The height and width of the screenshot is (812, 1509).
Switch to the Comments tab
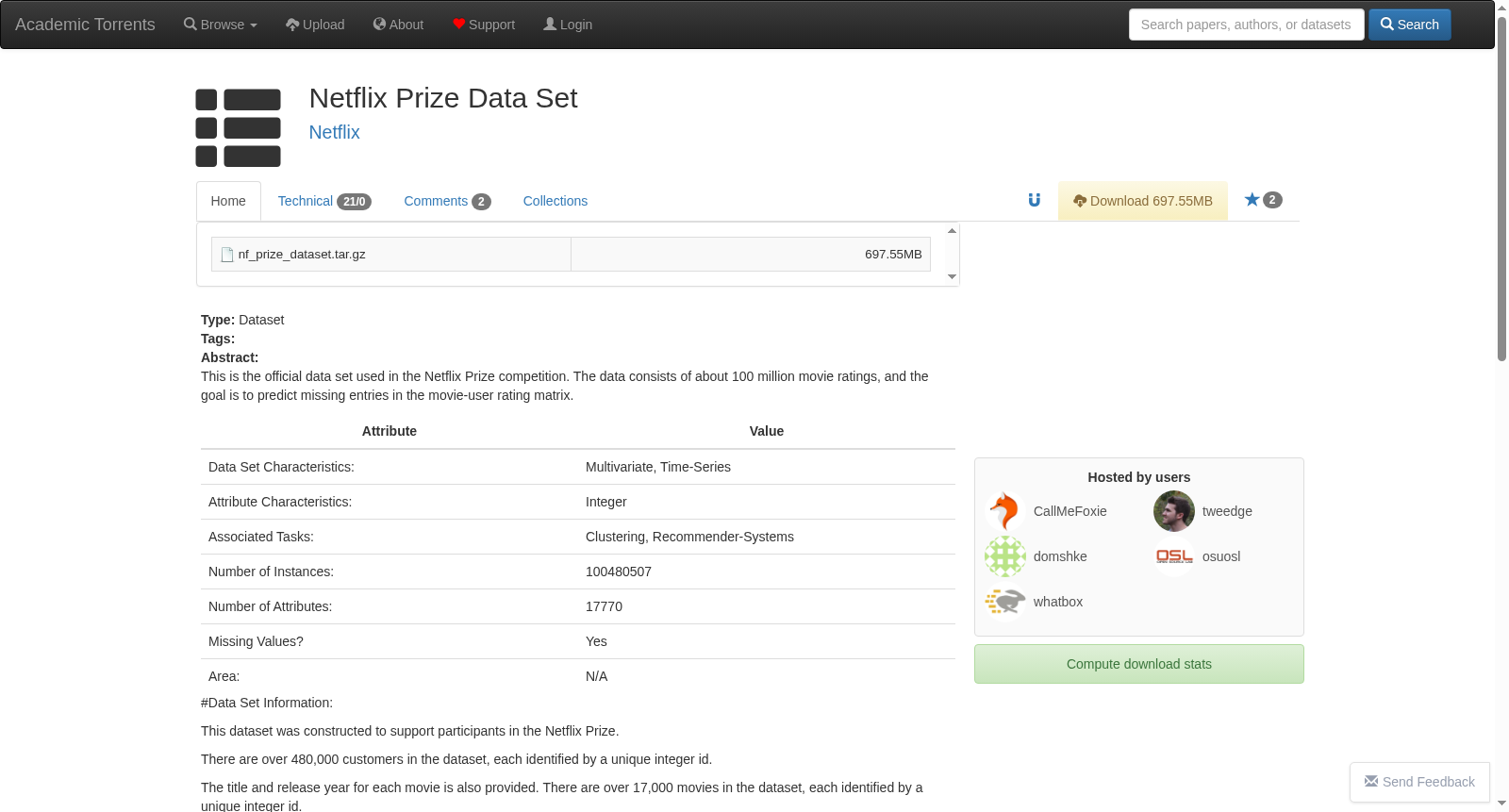(447, 201)
